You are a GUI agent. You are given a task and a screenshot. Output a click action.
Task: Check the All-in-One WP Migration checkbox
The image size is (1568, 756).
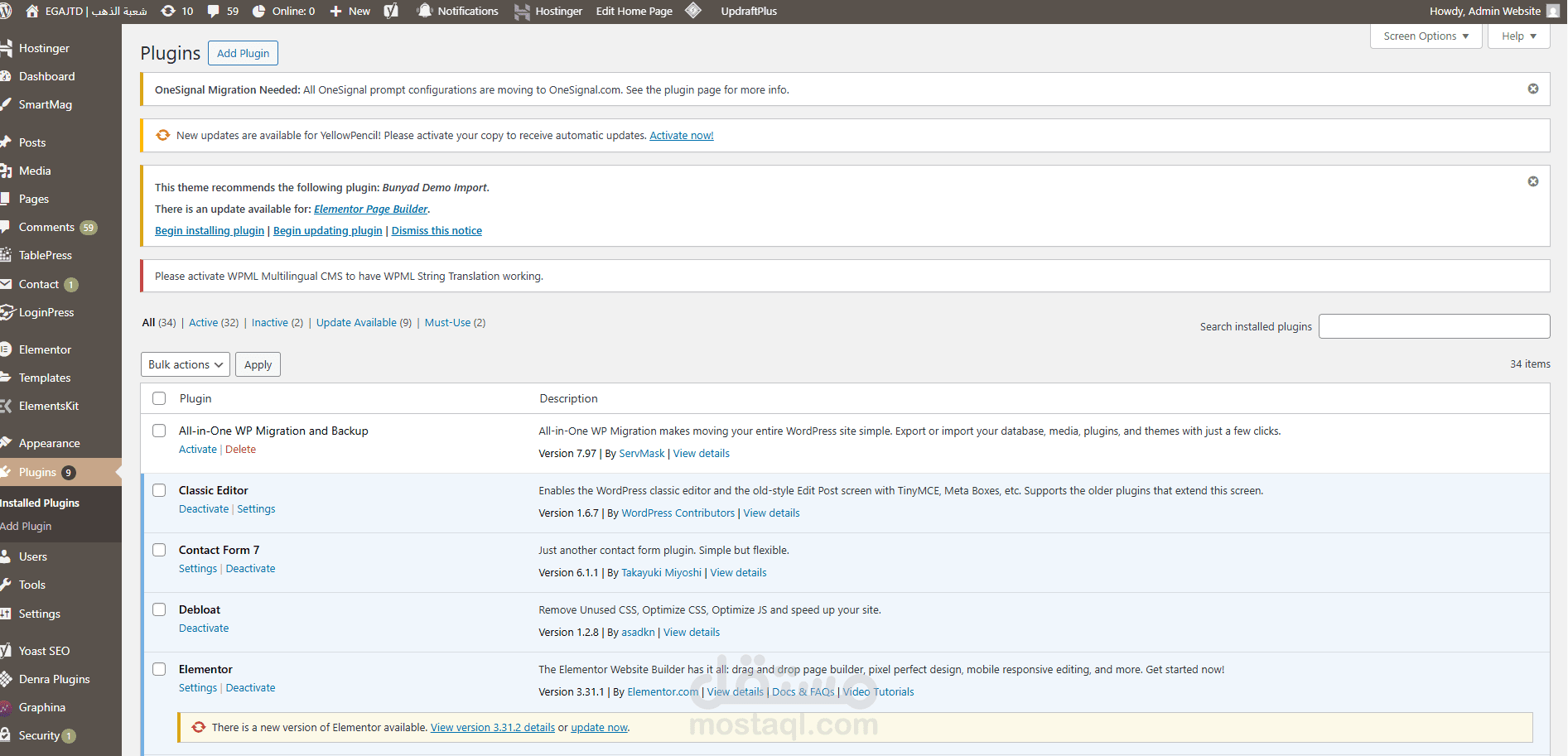159,431
